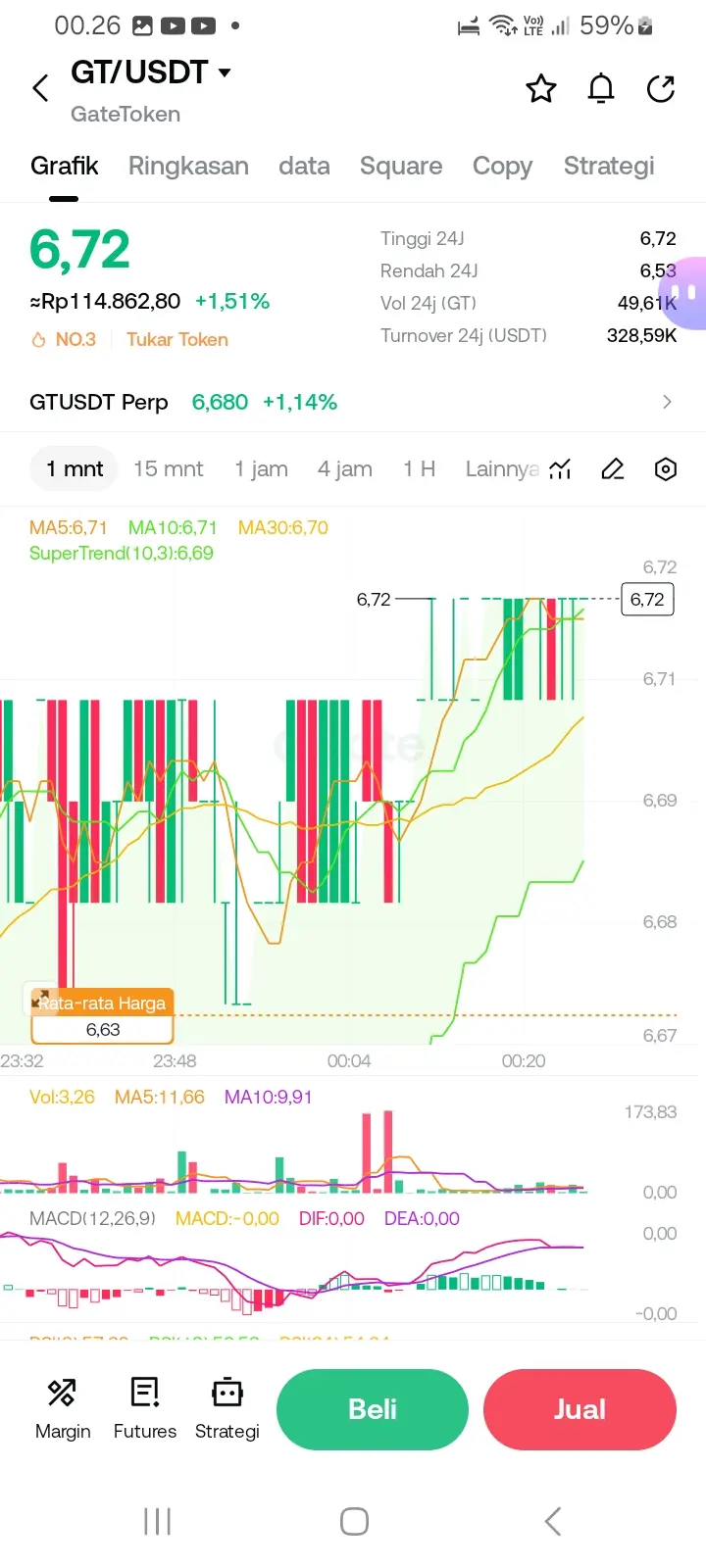
Task: Tap the large 6,72 price display
Action: click(79, 249)
